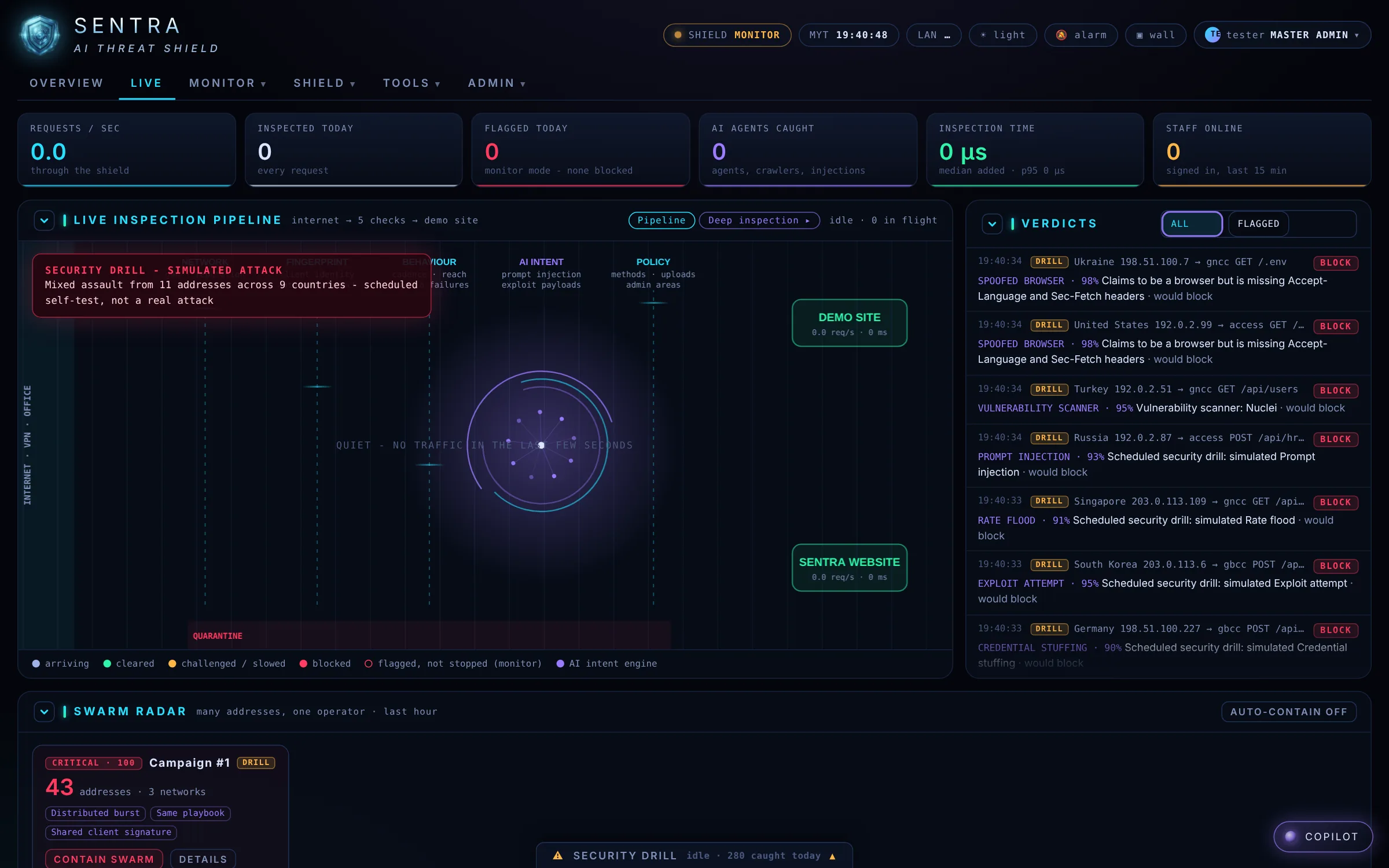Open the Copilot assistant
Image resolution: width=1389 pixels, height=868 pixels.
pos(1323,836)
